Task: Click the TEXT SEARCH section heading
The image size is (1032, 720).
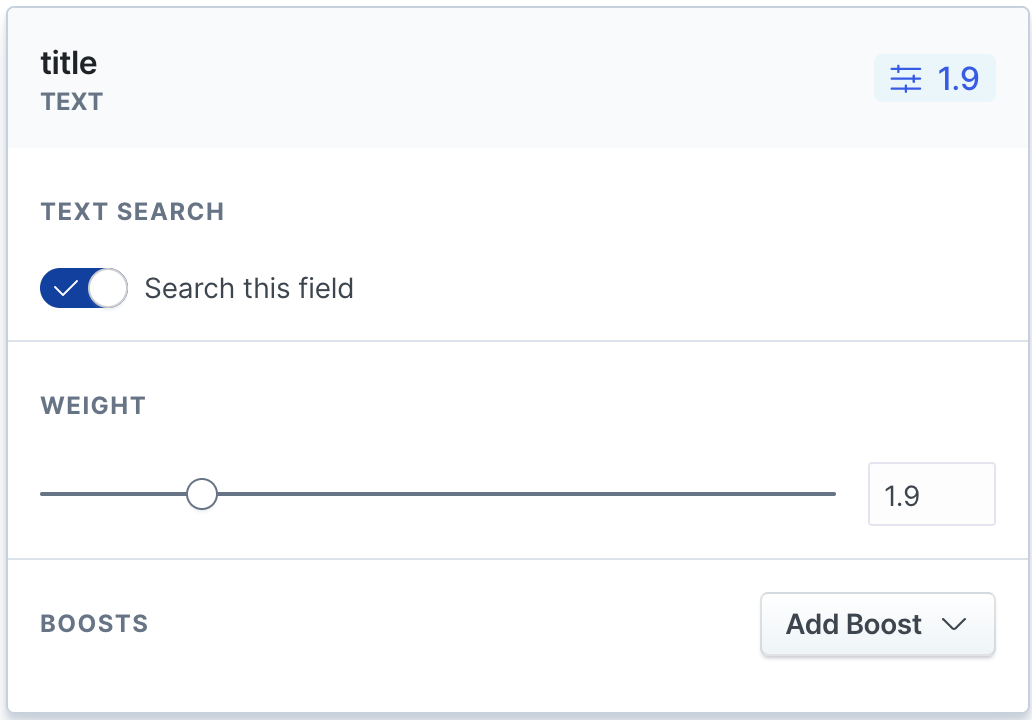Action: pos(132,212)
